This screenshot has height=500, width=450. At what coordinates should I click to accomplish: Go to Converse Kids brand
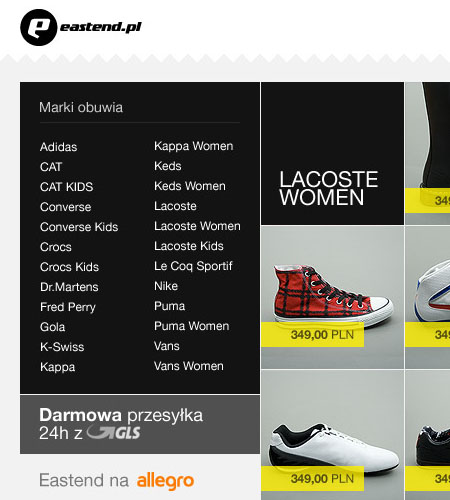point(79,227)
